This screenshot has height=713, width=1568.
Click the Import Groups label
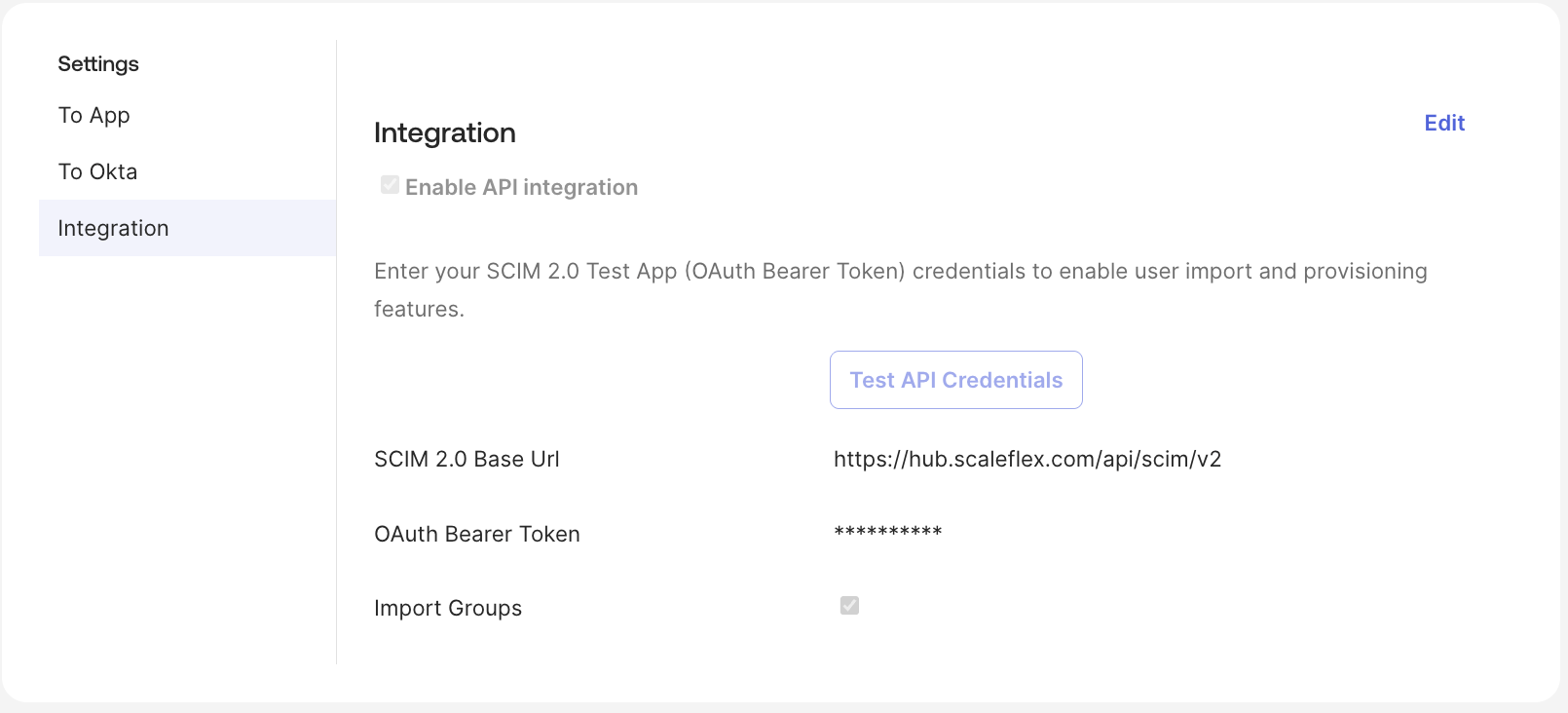[448, 608]
